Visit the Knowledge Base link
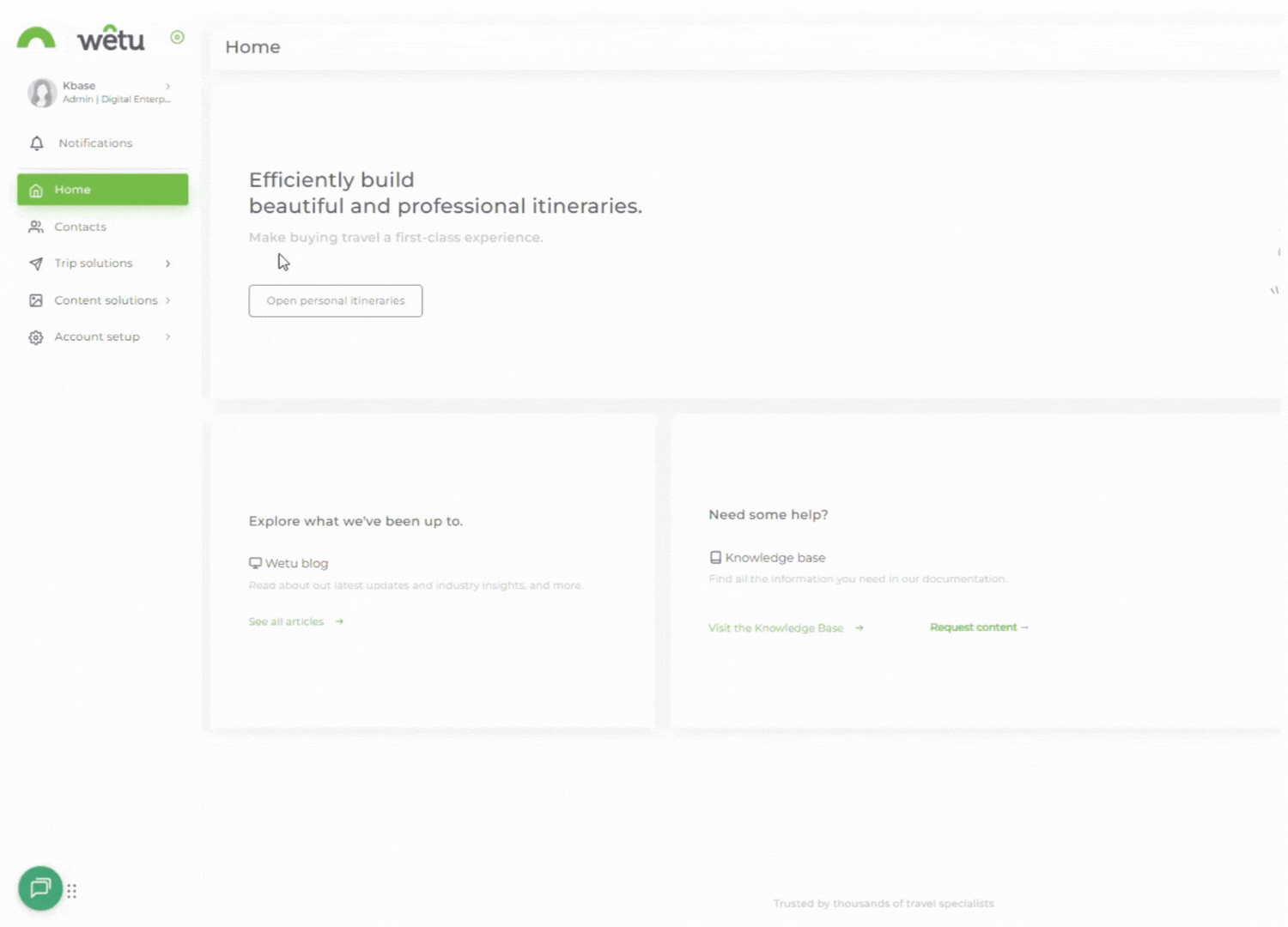1288x927 pixels. pos(786,628)
